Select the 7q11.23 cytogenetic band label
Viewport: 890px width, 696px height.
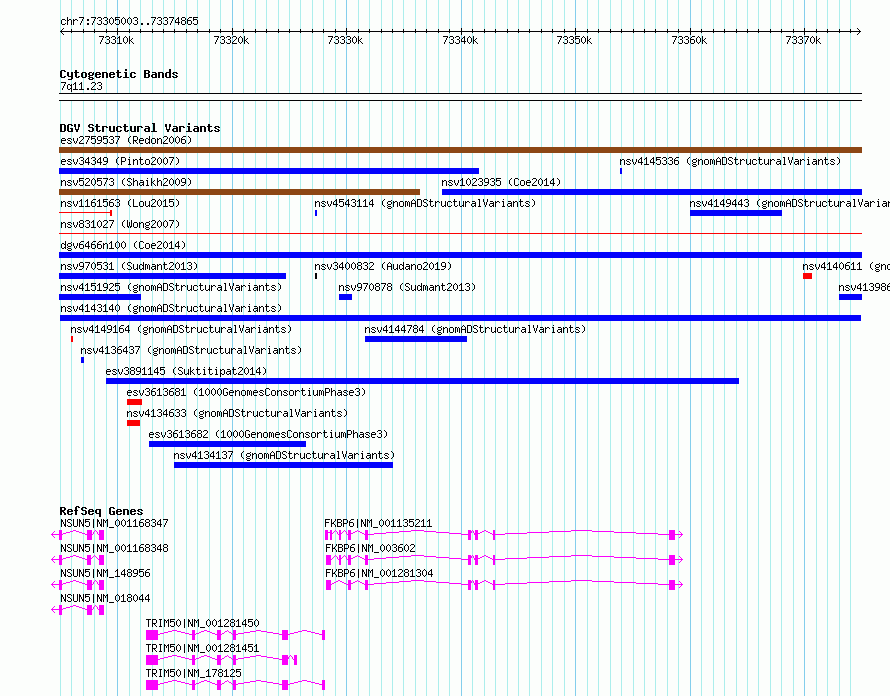pos(81,86)
